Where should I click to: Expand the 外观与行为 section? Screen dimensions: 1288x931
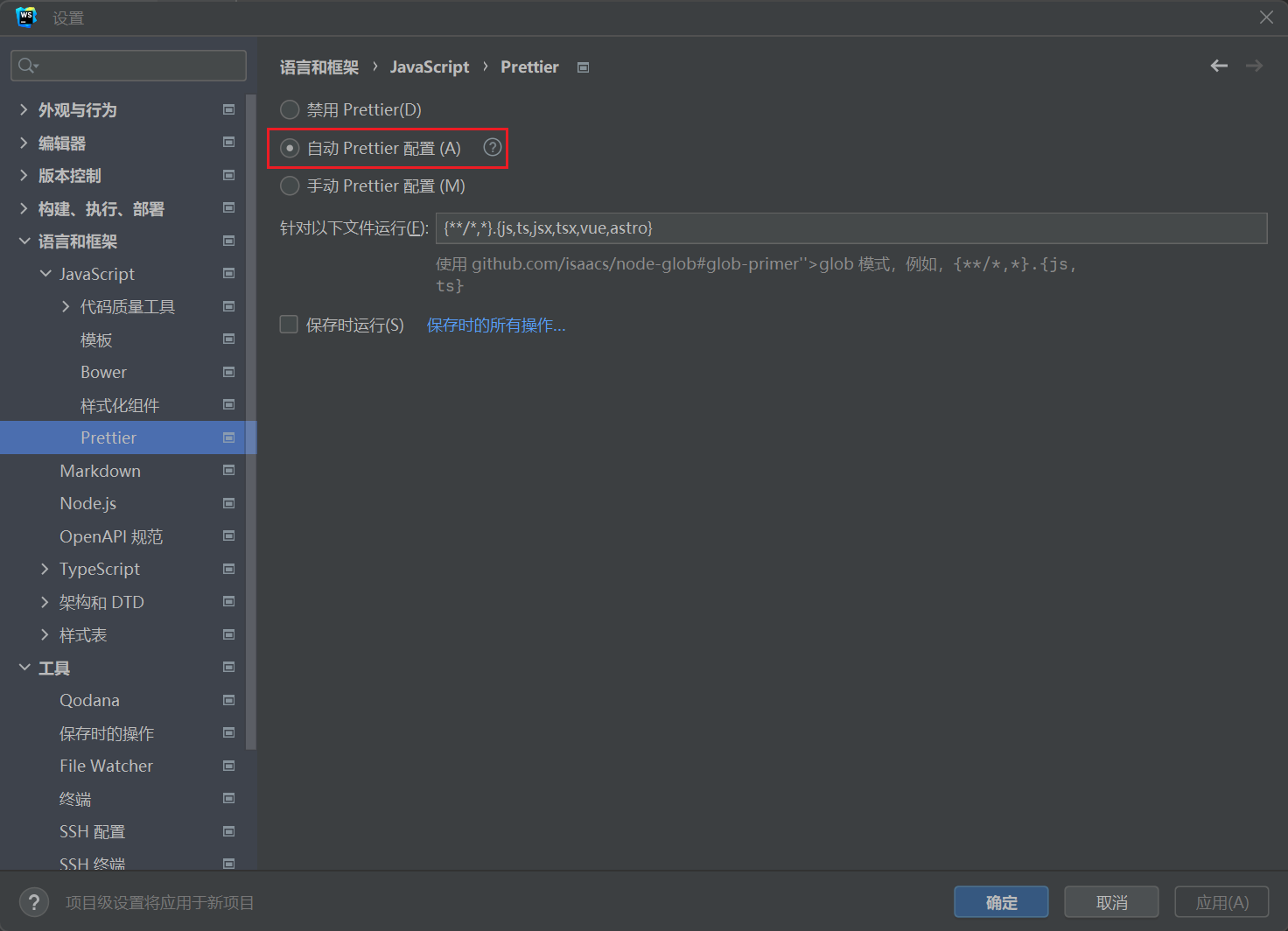pos(24,109)
